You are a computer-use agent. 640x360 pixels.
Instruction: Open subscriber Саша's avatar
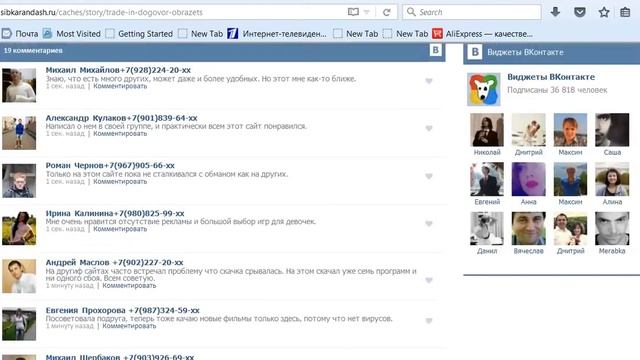(612, 130)
